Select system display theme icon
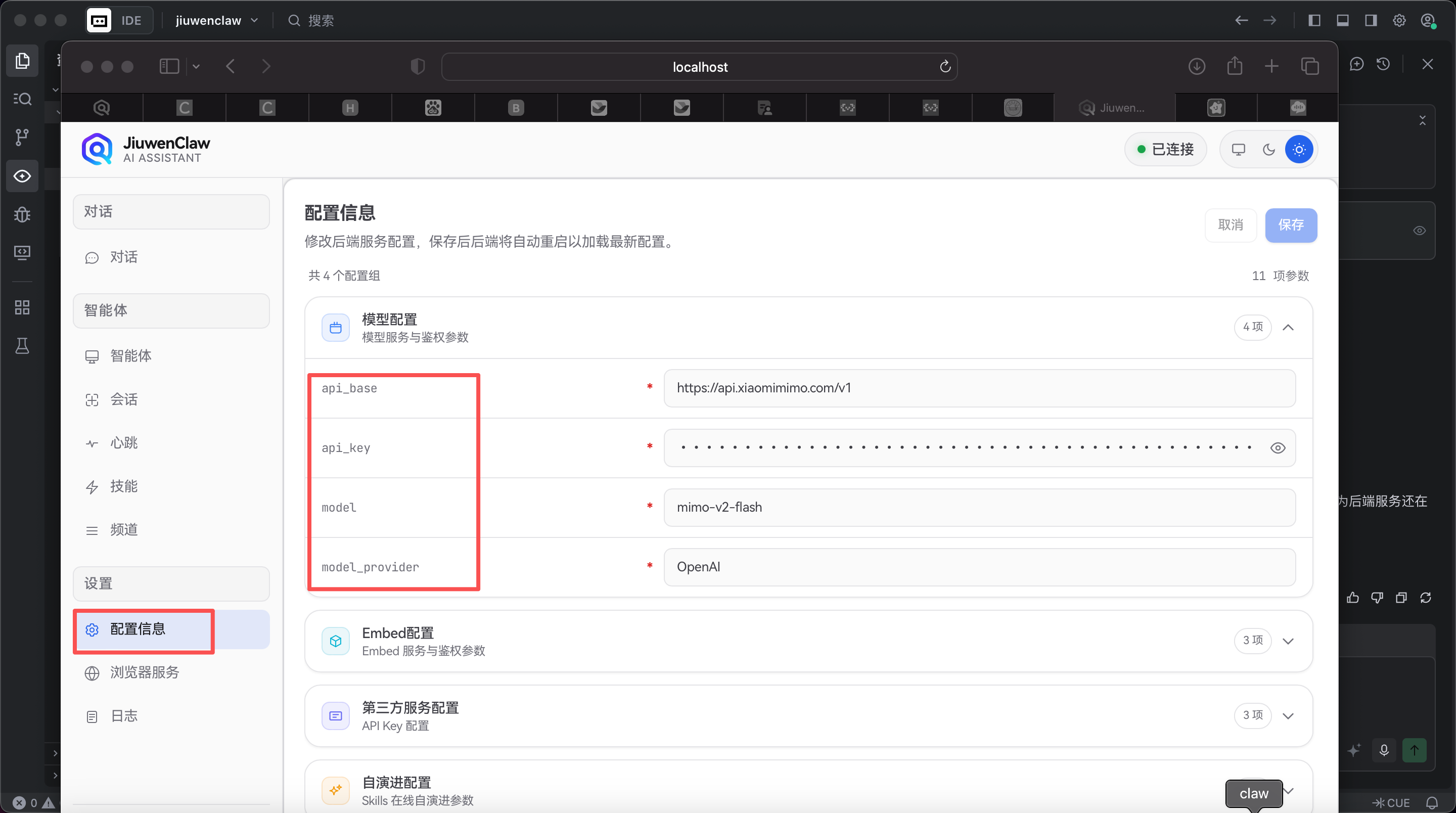Image resolution: width=1456 pixels, height=813 pixels. point(1238,149)
